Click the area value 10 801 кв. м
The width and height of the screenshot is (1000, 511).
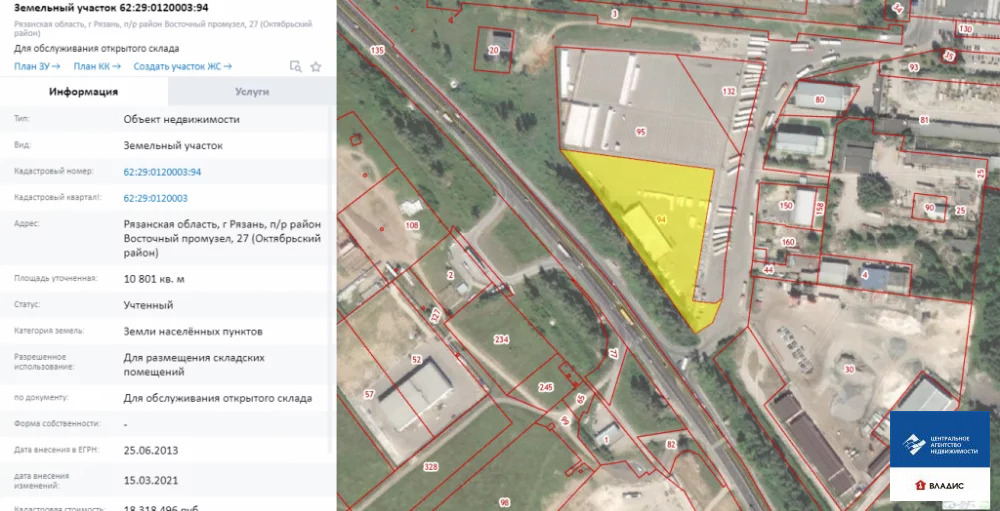click(x=154, y=279)
